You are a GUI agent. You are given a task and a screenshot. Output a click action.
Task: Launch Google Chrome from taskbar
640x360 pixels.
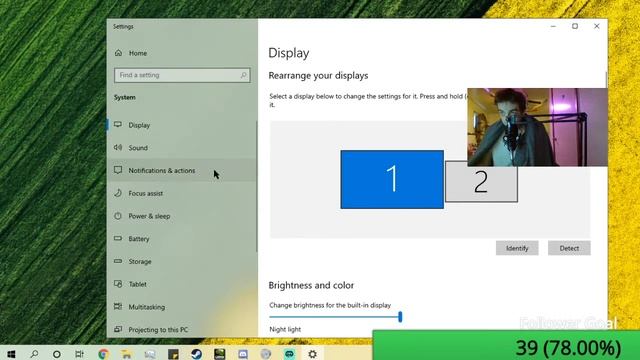click(x=103, y=354)
